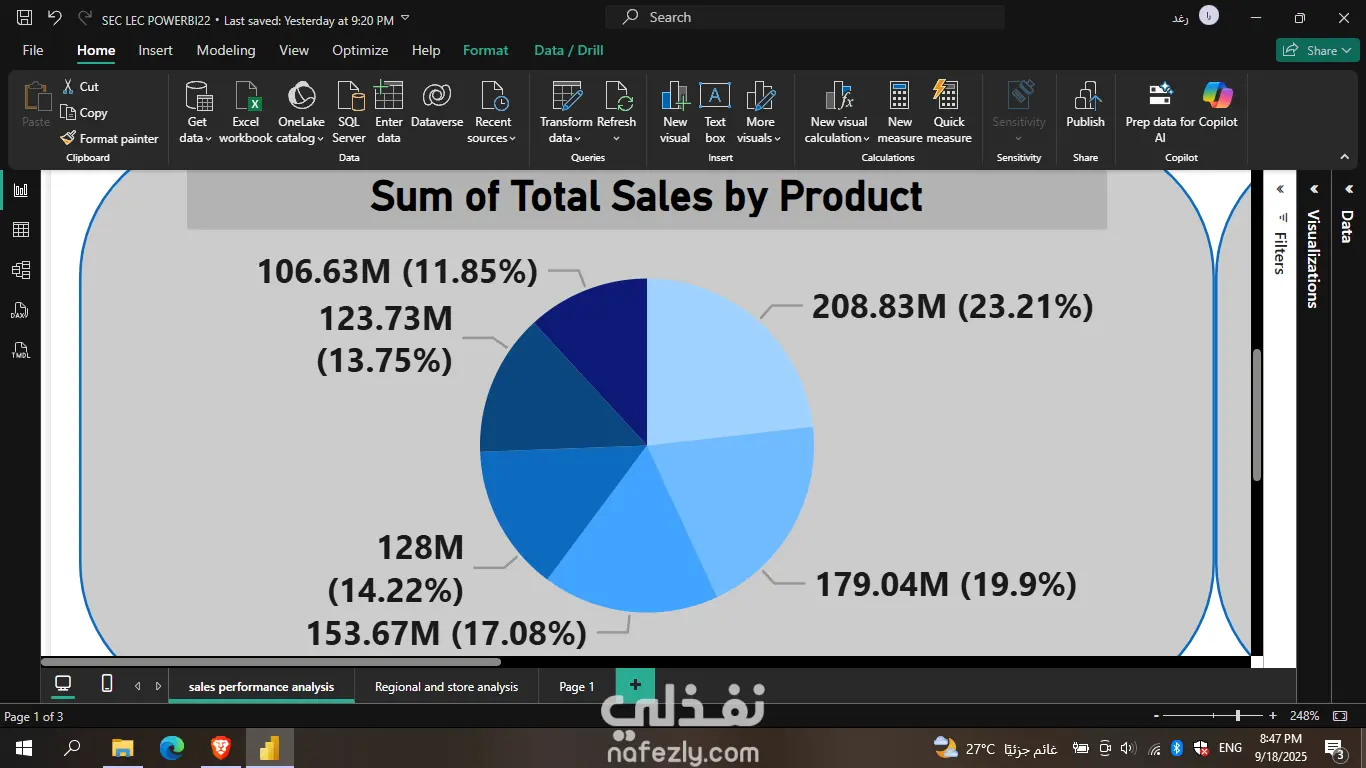1366x768 pixels.
Task: Open the Get data dropdown
Action: pyautogui.click(x=197, y=112)
